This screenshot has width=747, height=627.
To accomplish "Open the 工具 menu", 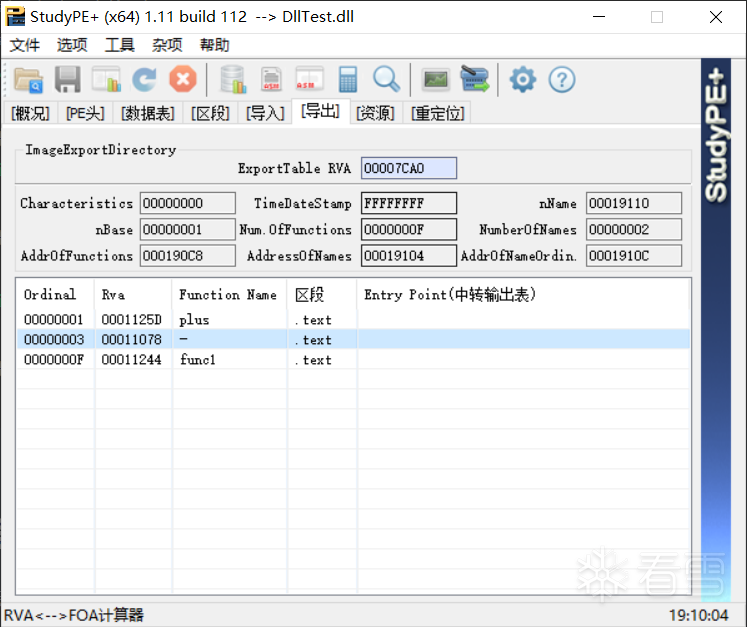I will pyautogui.click(x=120, y=45).
